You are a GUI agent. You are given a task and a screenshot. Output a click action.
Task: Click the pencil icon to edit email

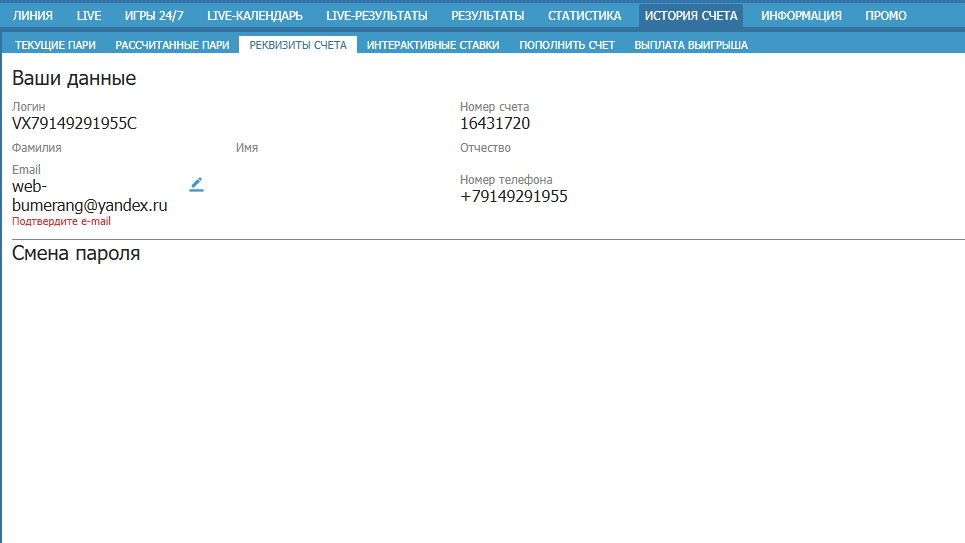coord(197,184)
